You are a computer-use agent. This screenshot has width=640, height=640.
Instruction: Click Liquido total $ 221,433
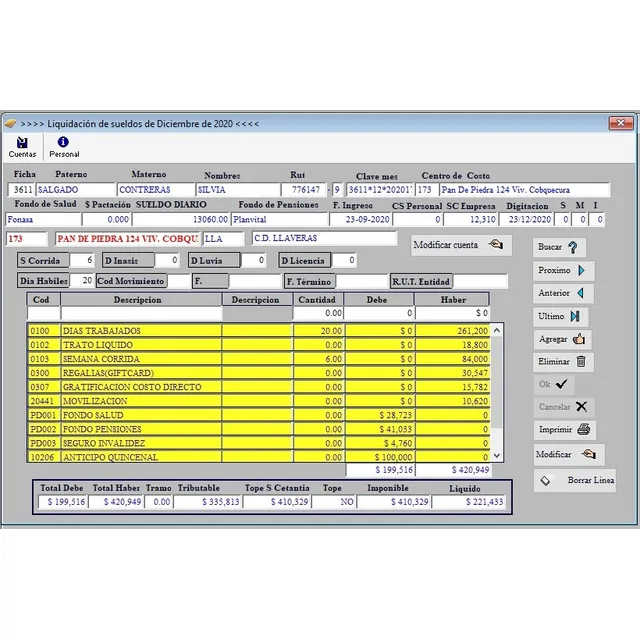469,502
